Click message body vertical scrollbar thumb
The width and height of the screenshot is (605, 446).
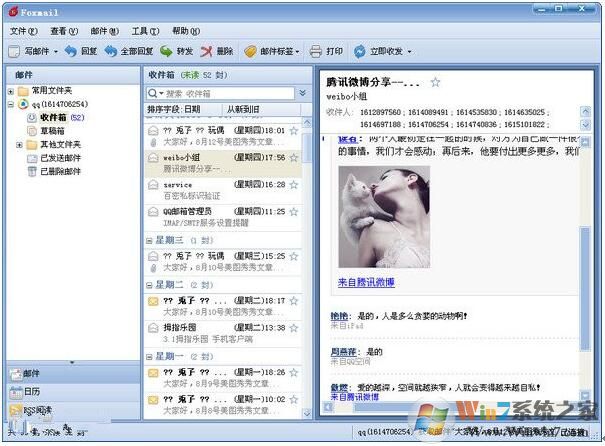(x=585, y=289)
